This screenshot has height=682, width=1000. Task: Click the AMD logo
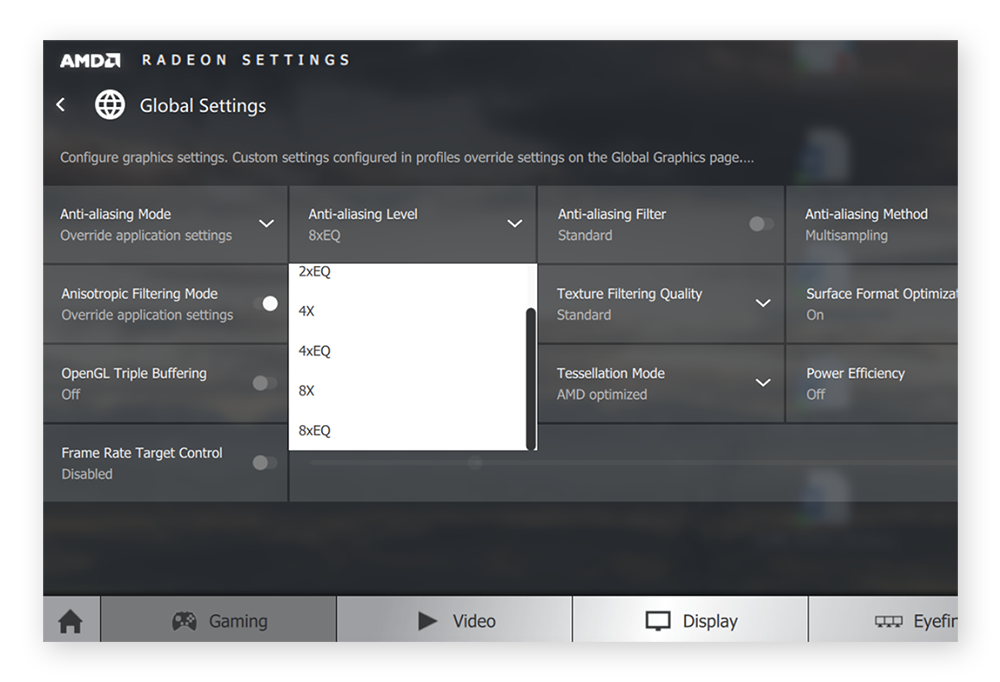click(90, 61)
